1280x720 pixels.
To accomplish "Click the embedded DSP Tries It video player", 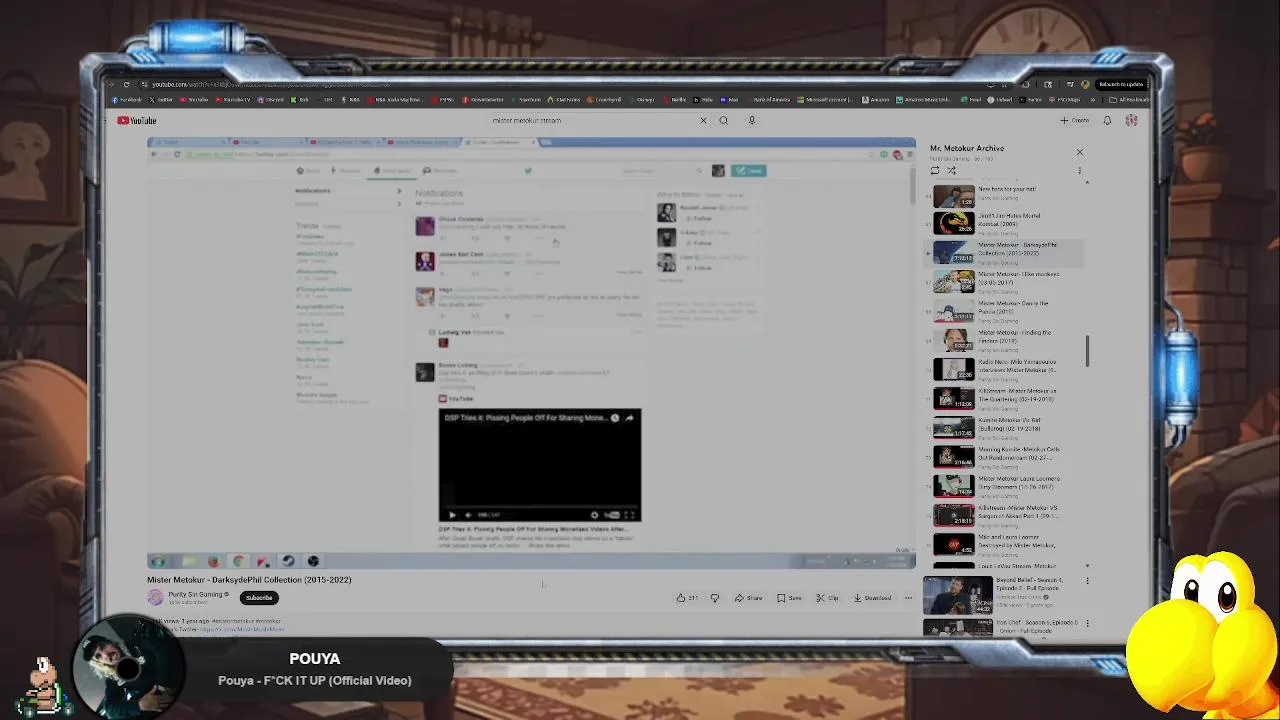I will [x=540, y=465].
